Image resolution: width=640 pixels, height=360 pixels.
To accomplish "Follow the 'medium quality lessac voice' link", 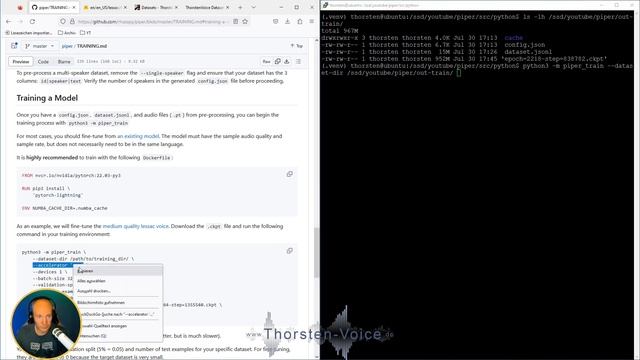I will [x=136, y=226].
